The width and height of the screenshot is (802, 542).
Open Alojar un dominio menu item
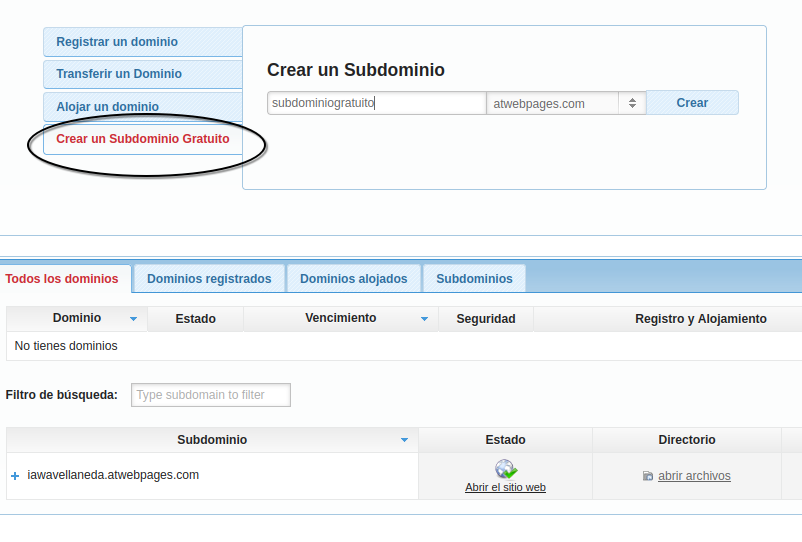(x=107, y=106)
